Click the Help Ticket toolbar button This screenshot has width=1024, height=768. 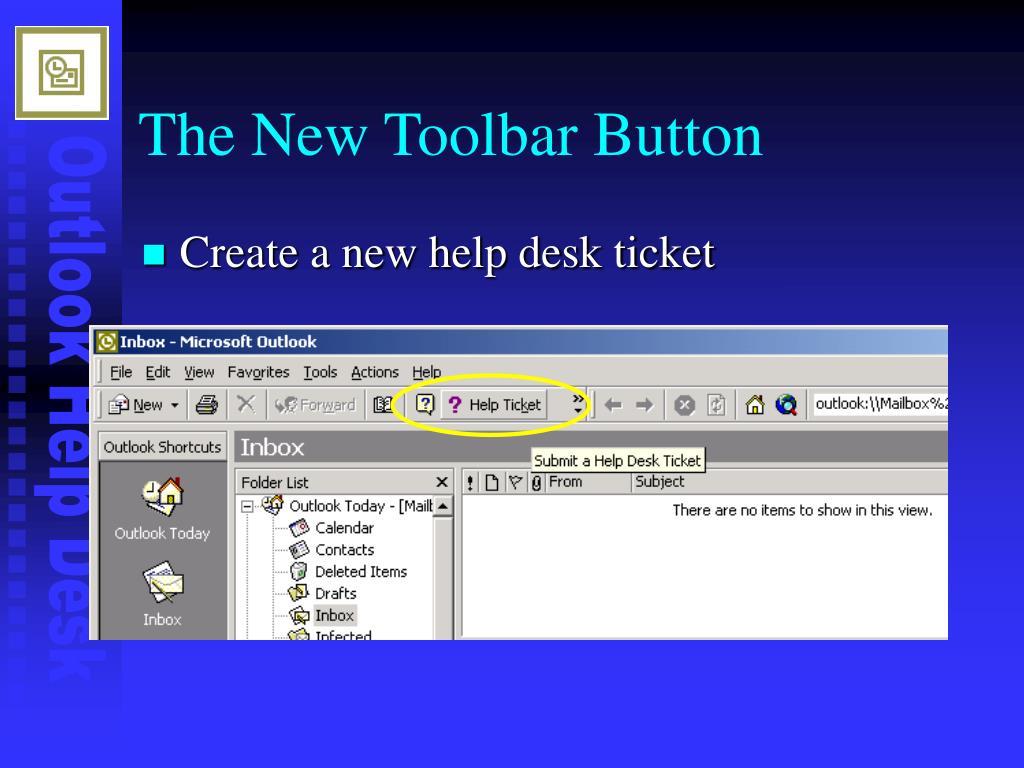click(x=494, y=405)
